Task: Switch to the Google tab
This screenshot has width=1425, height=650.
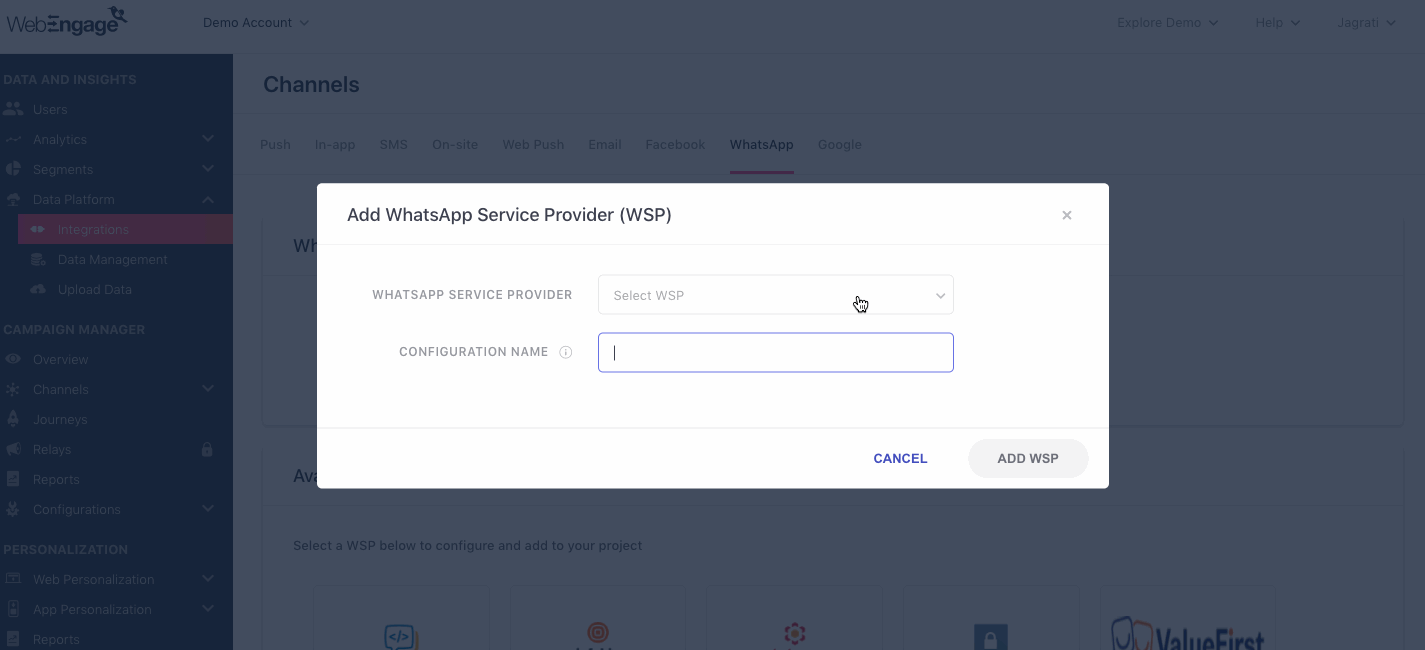Action: point(839,144)
